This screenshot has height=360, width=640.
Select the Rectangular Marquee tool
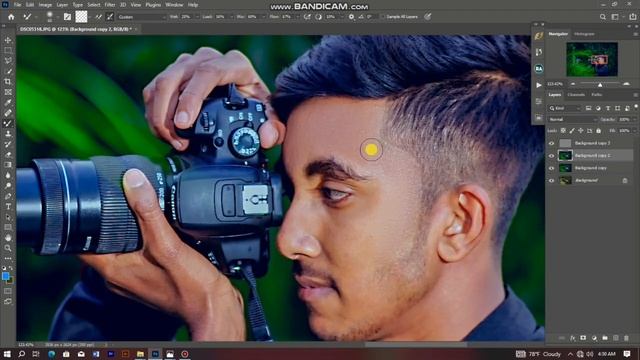(x=8, y=50)
